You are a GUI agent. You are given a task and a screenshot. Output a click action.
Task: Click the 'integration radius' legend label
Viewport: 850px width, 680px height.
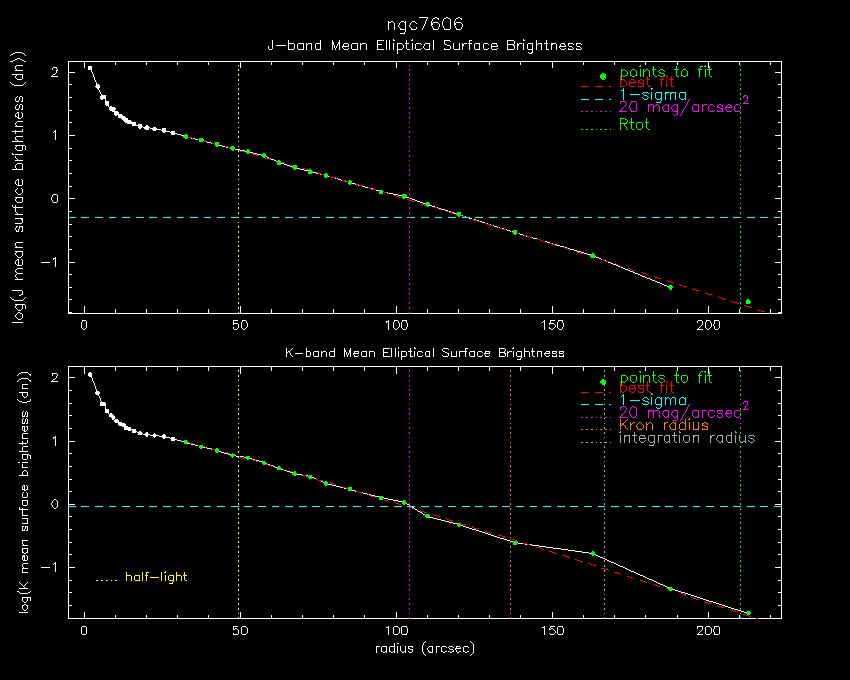coord(687,438)
